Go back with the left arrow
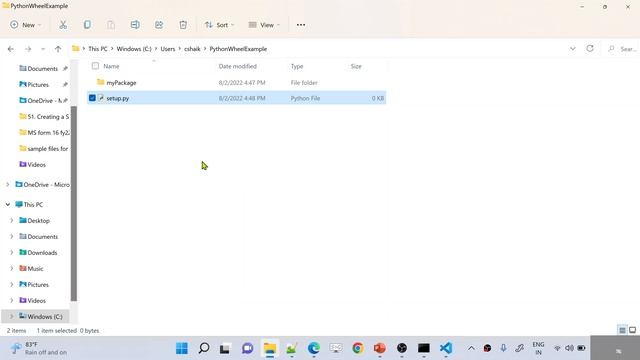 point(11,49)
